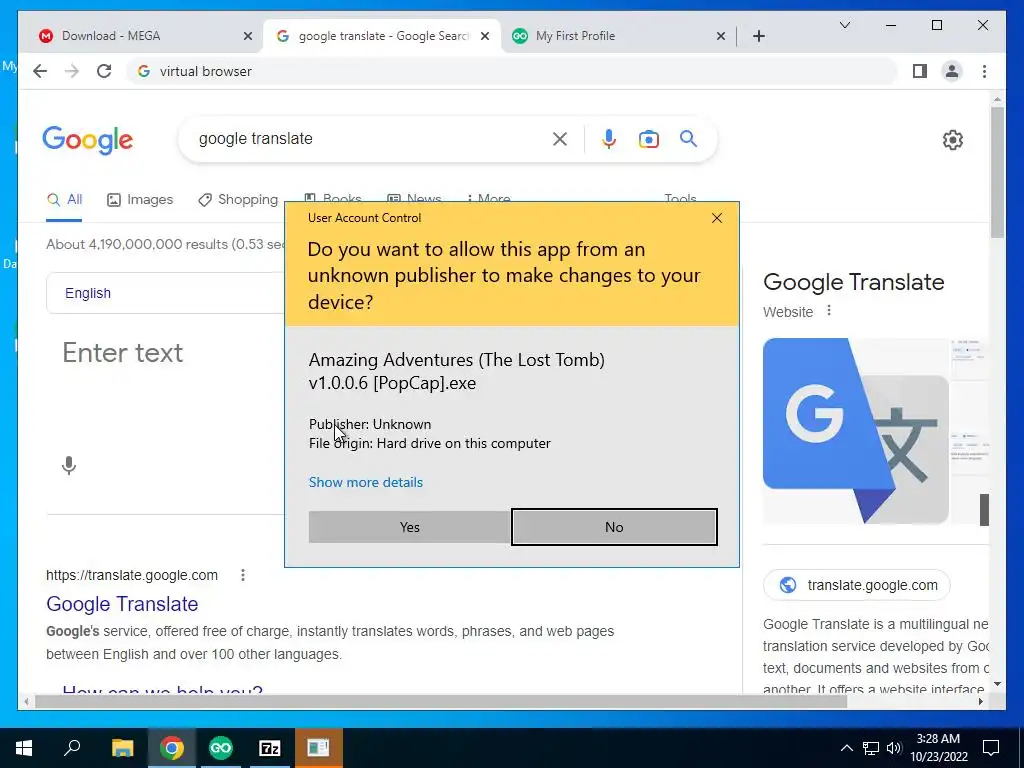The image size is (1024, 768).
Task: Select the Images results tab
Action: tap(140, 200)
